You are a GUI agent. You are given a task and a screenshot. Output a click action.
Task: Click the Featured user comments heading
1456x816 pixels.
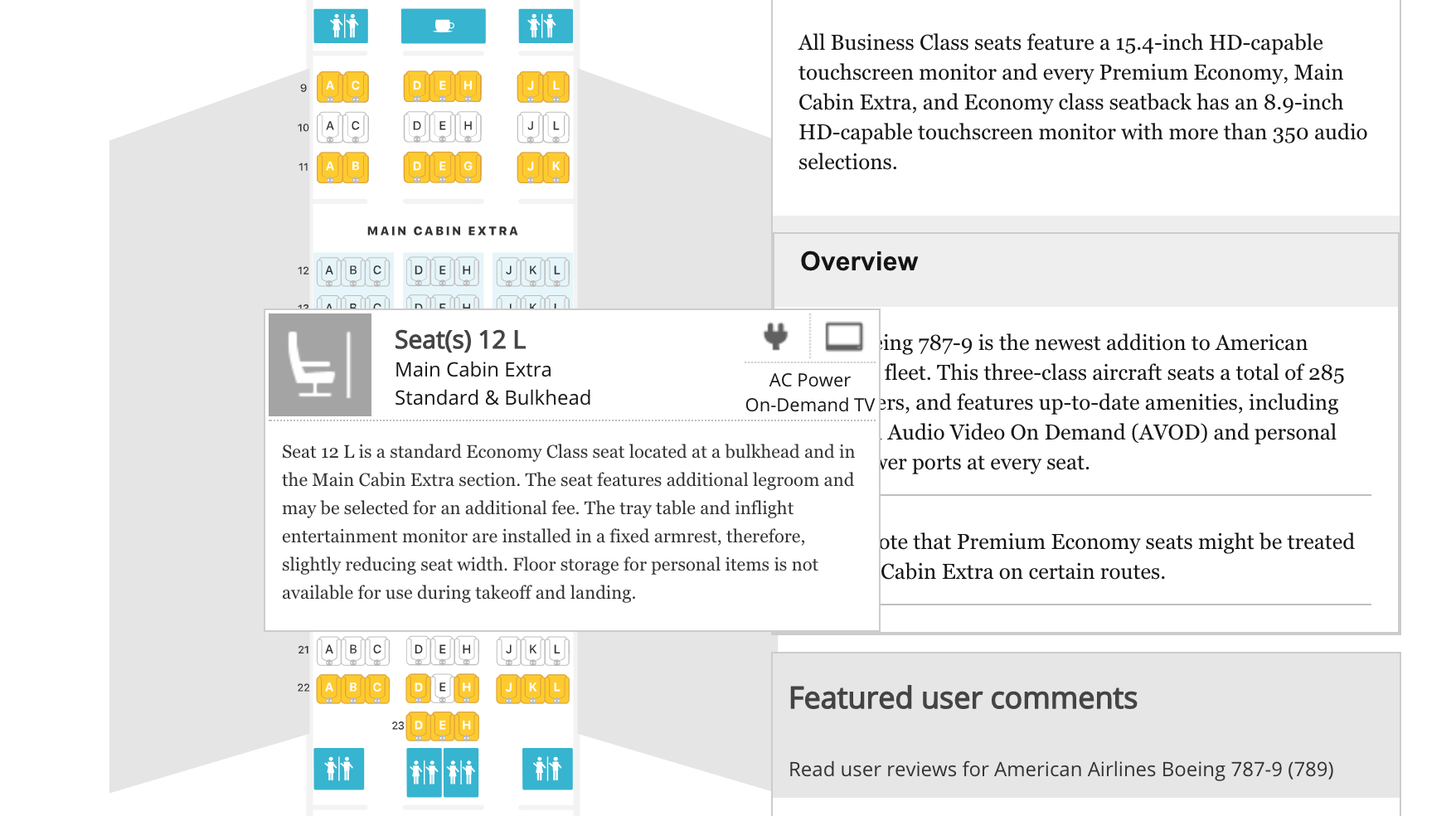962,698
